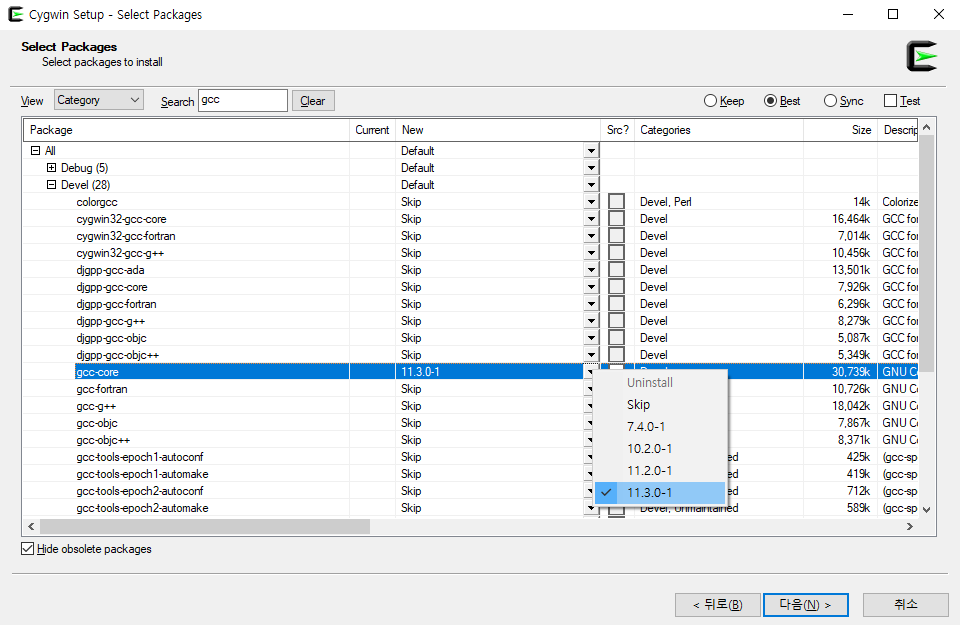This screenshot has width=960, height=625.
Task: Click the horizontal scrollbar thumb
Action: pyautogui.click(x=205, y=526)
